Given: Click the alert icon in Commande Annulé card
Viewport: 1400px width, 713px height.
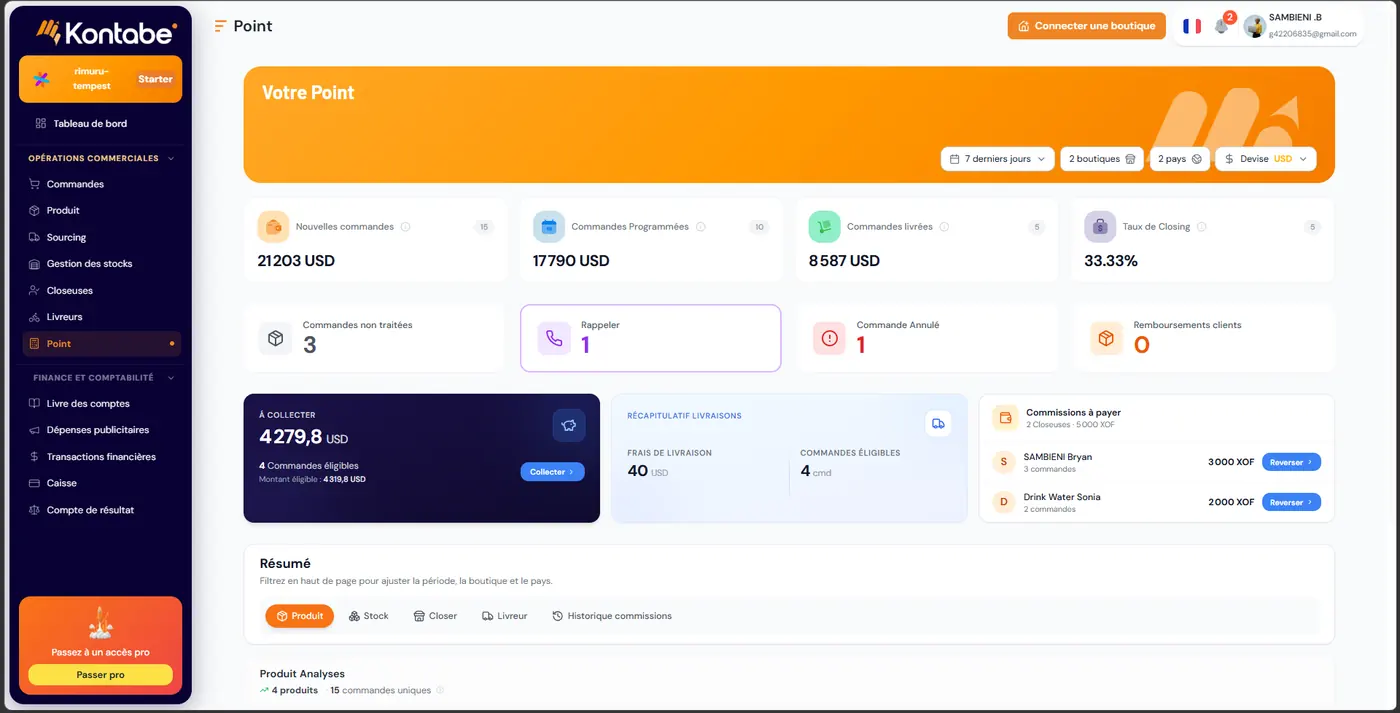Looking at the screenshot, I should 829,338.
